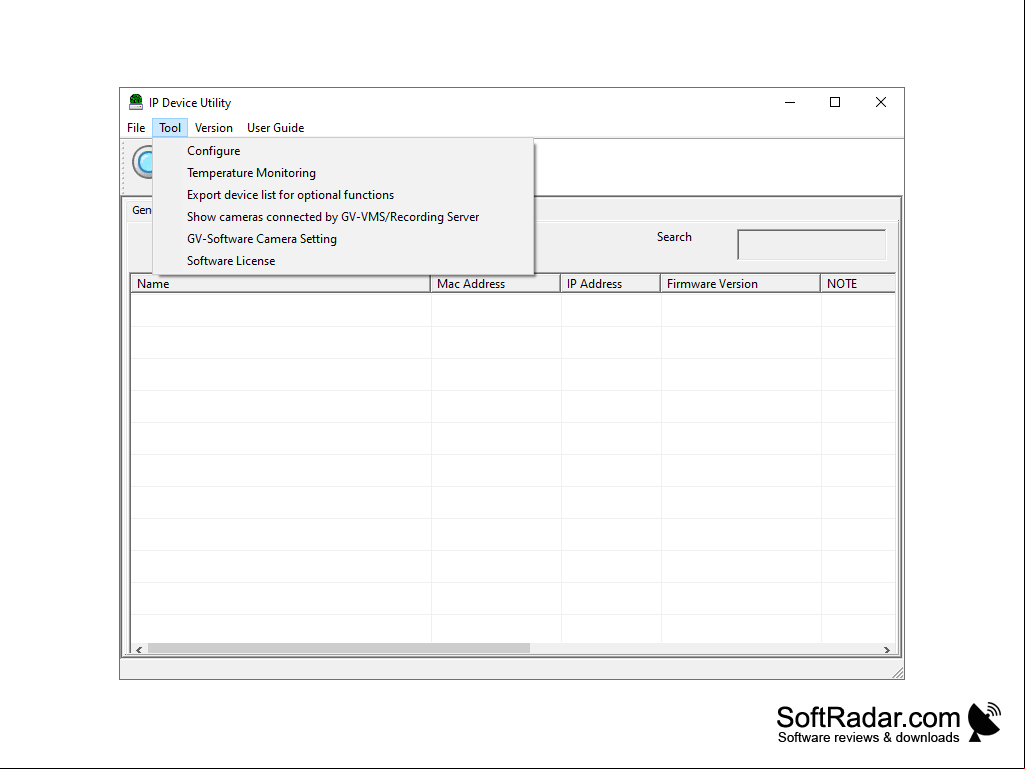Image resolution: width=1025 pixels, height=769 pixels.
Task: Sort by Firmware Version column header
Action: [x=741, y=284]
